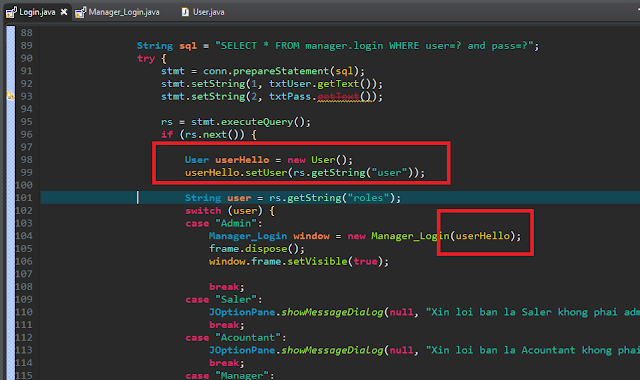Click the 'try' keyword on line 90
640x380 pixels.
point(146,58)
